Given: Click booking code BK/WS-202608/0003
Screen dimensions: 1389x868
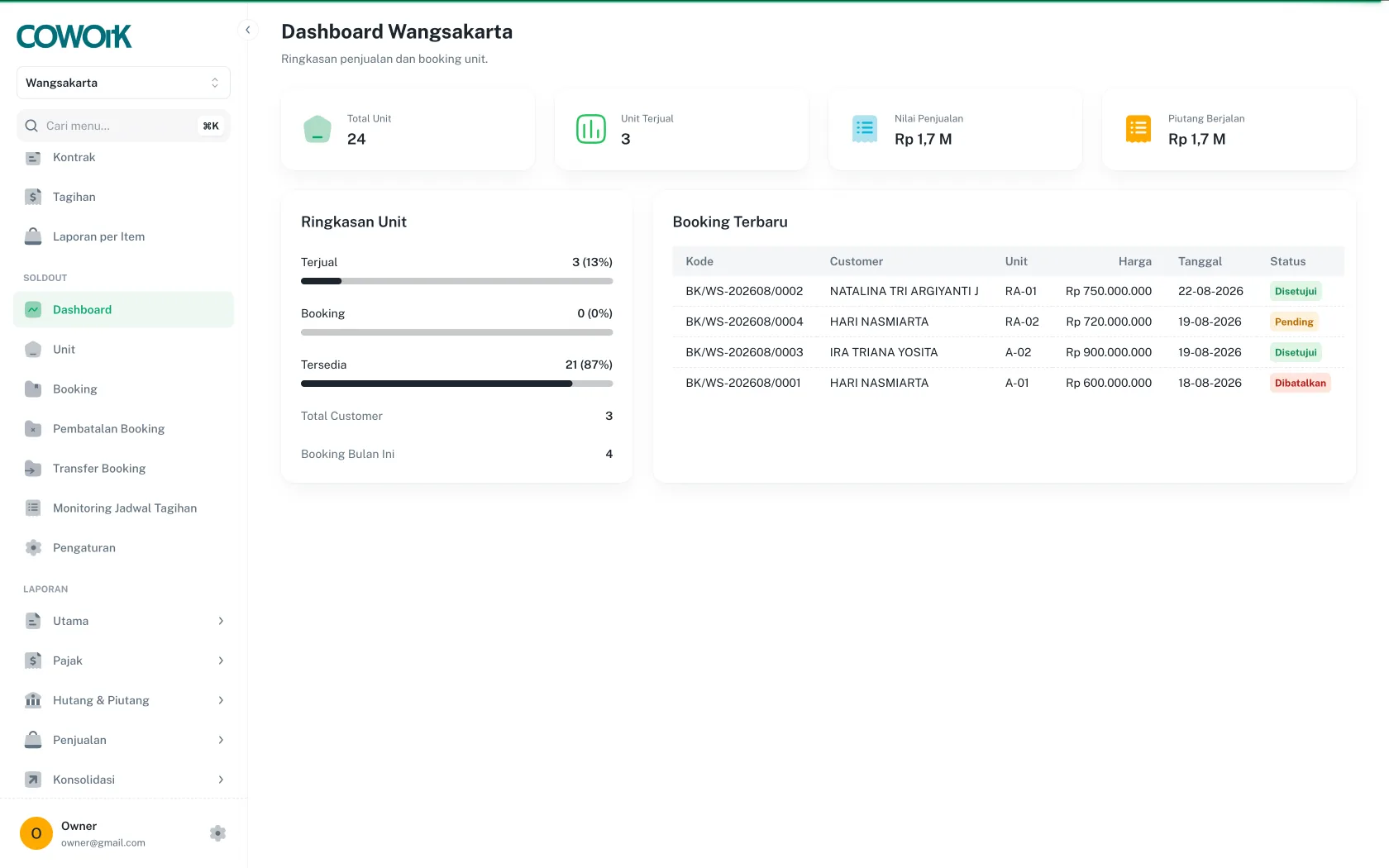Looking at the screenshot, I should 744,352.
